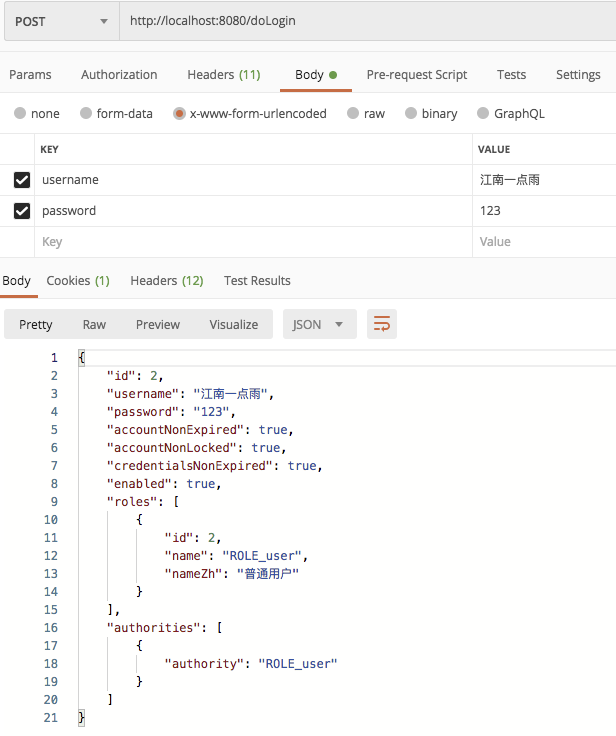The height and width of the screenshot is (736, 616).
Task: Open the response Cookies (1) tab
Action: [78, 281]
